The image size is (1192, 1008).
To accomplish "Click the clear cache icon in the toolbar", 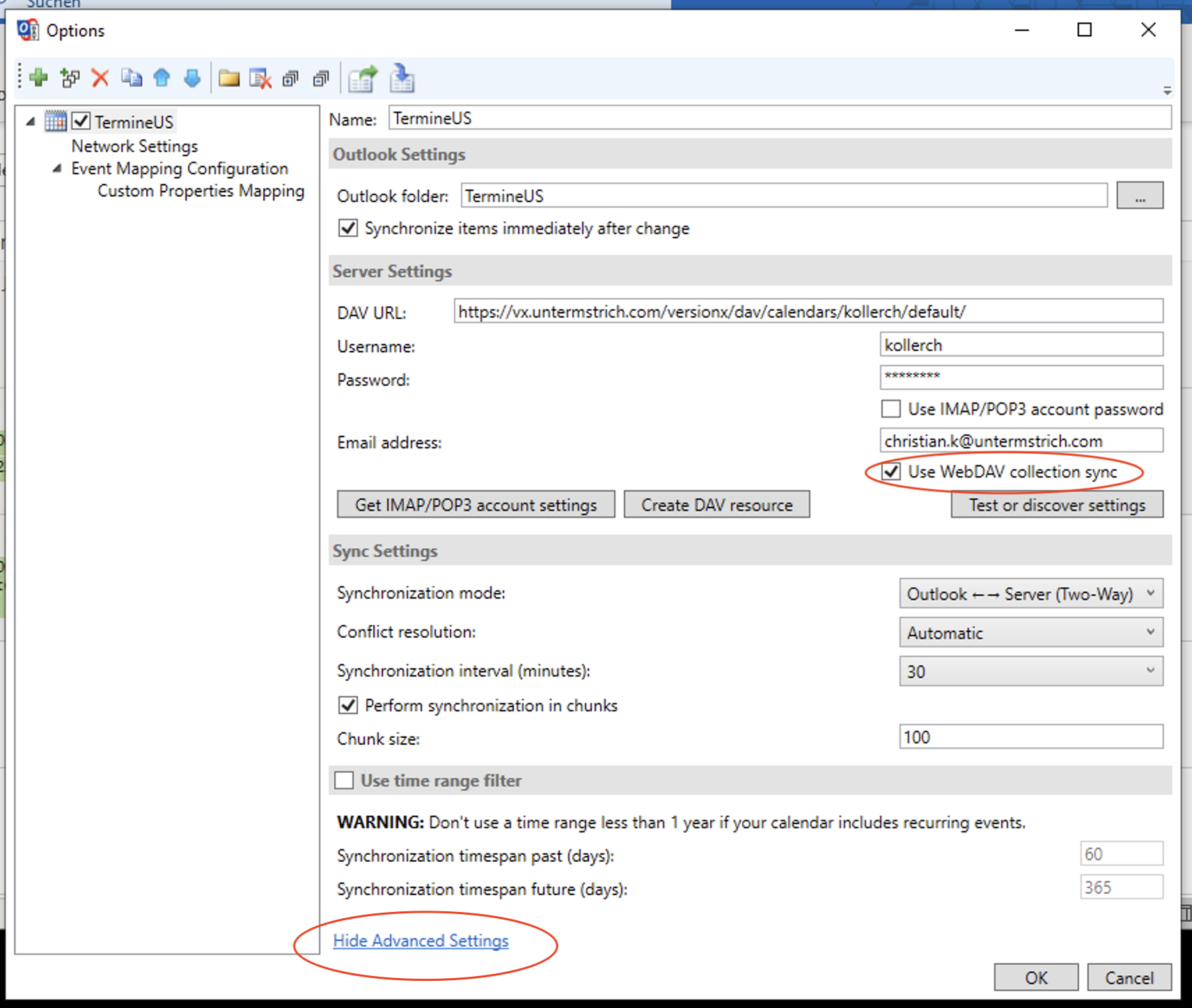I will (x=260, y=78).
